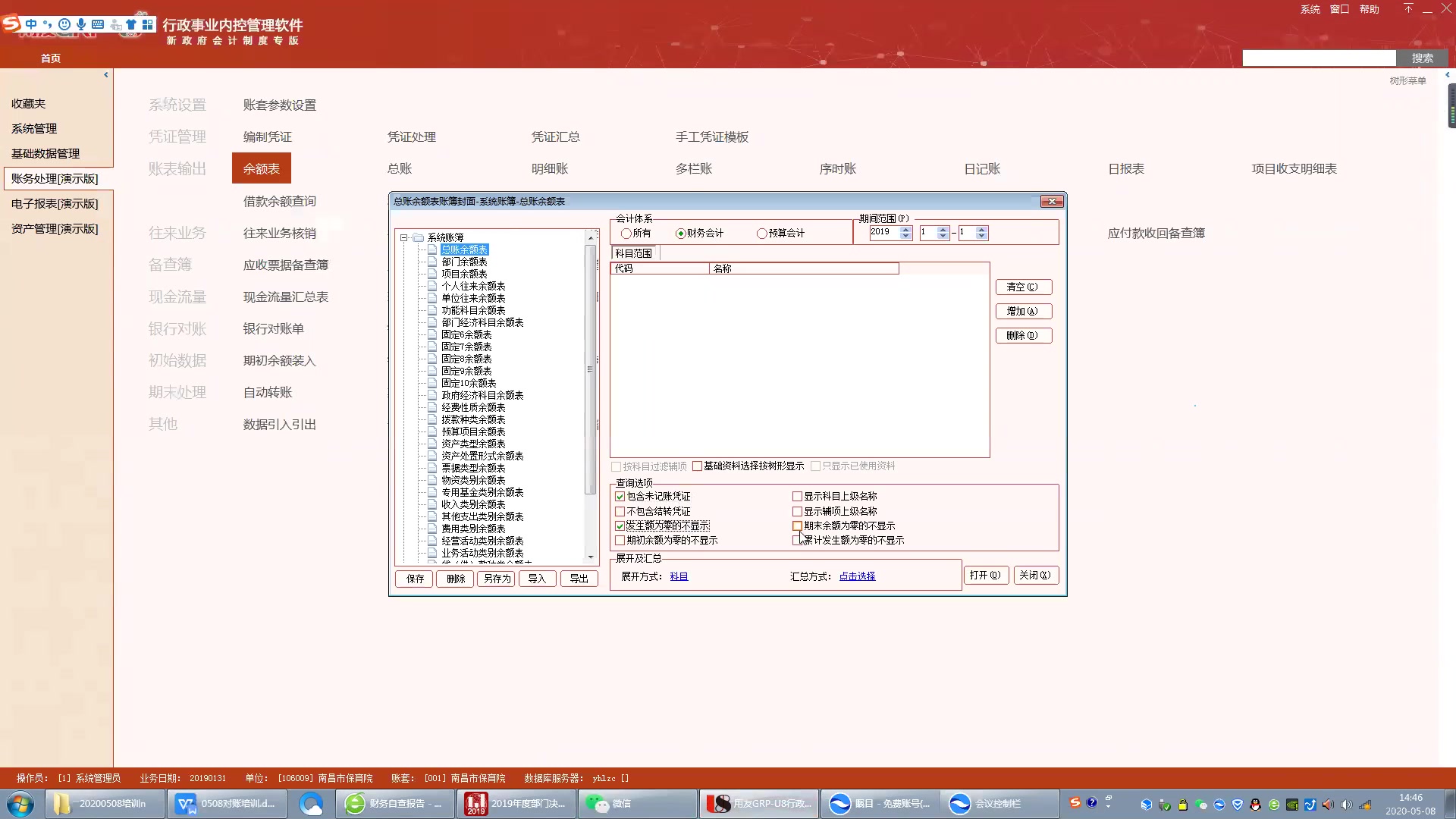Select 部门余额表 in the tree
The image size is (1456, 819).
[x=464, y=262]
